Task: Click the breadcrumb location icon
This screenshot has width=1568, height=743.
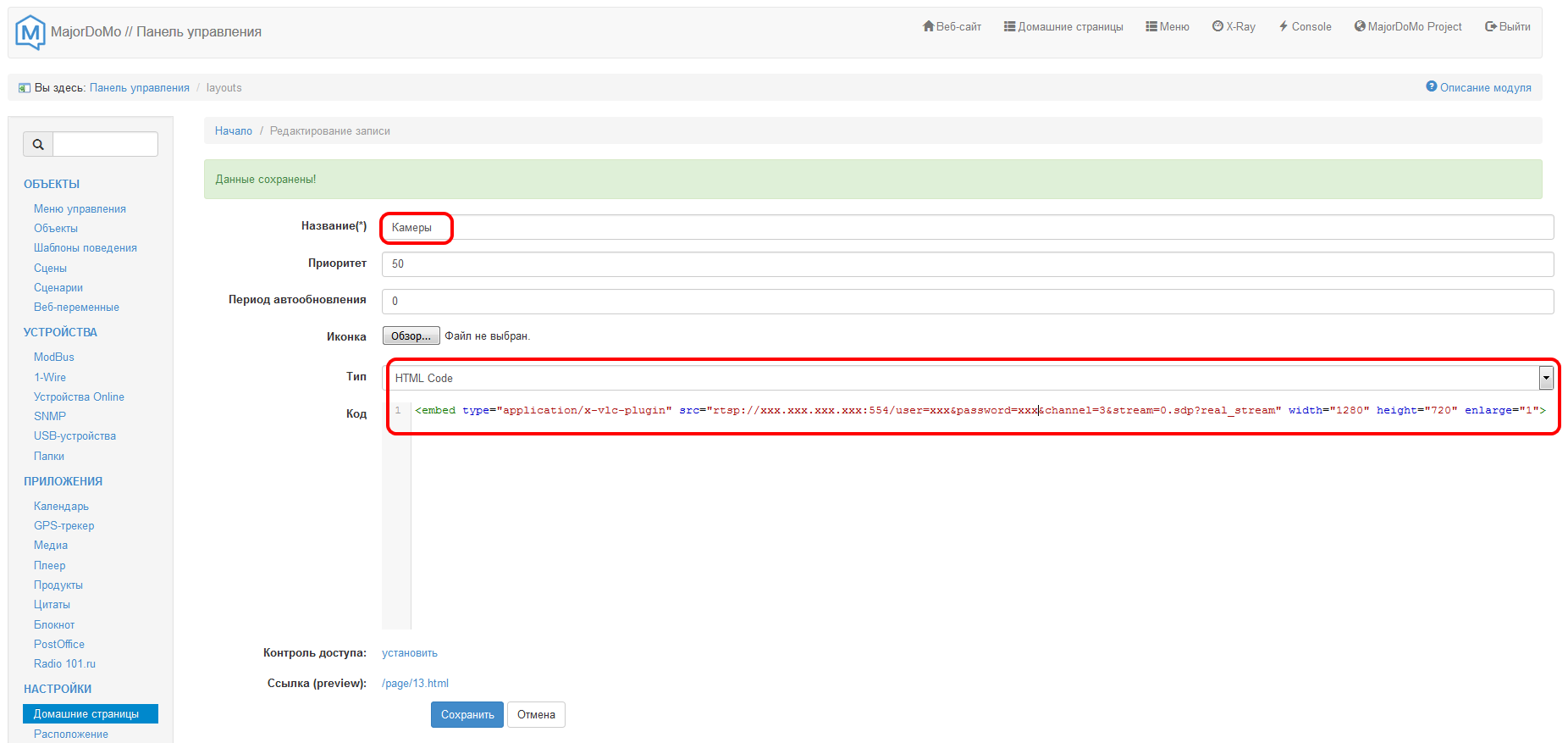Action: point(25,88)
